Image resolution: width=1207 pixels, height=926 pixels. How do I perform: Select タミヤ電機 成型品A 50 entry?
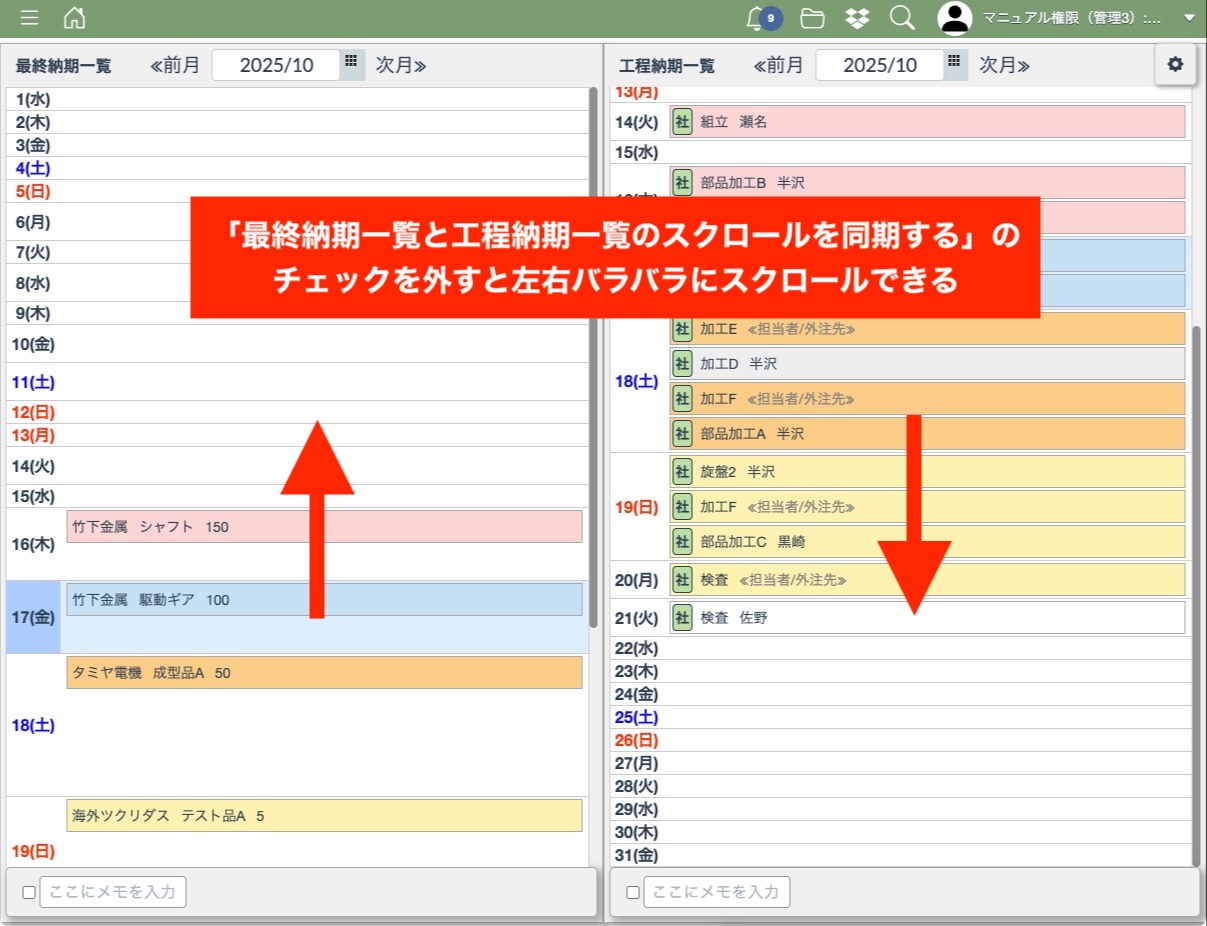pos(324,673)
